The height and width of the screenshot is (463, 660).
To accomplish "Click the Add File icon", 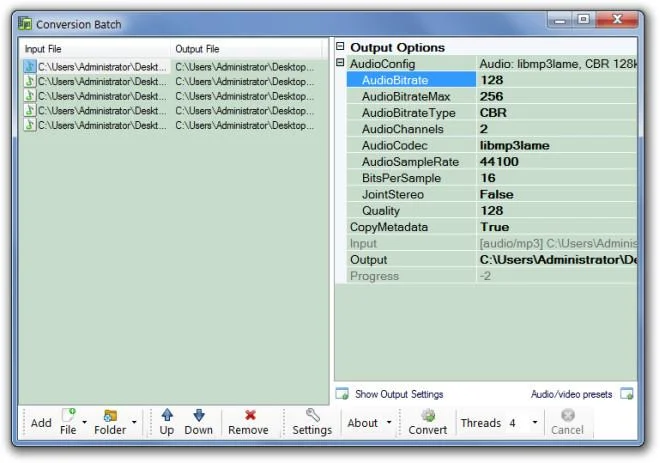I will click(x=68, y=415).
